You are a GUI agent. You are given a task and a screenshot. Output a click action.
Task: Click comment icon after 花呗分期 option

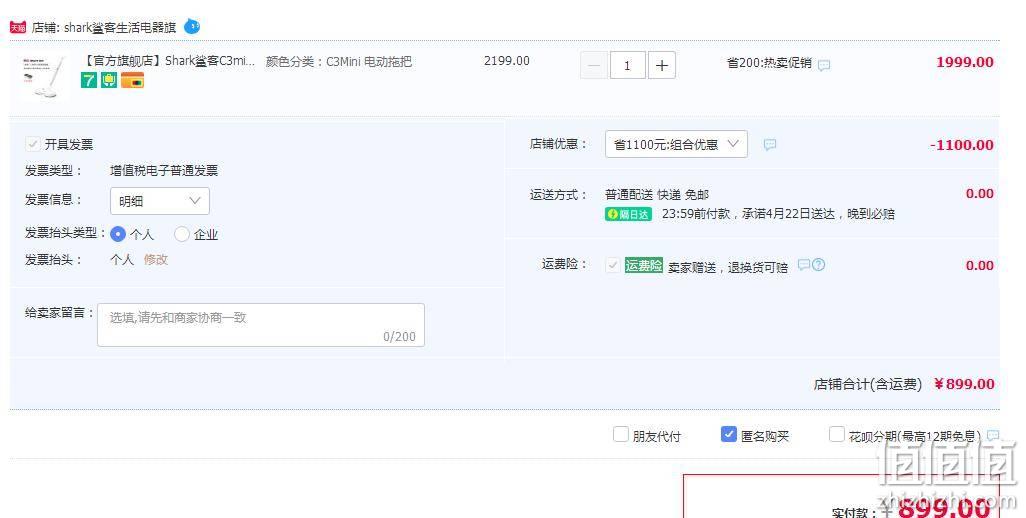click(x=993, y=435)
